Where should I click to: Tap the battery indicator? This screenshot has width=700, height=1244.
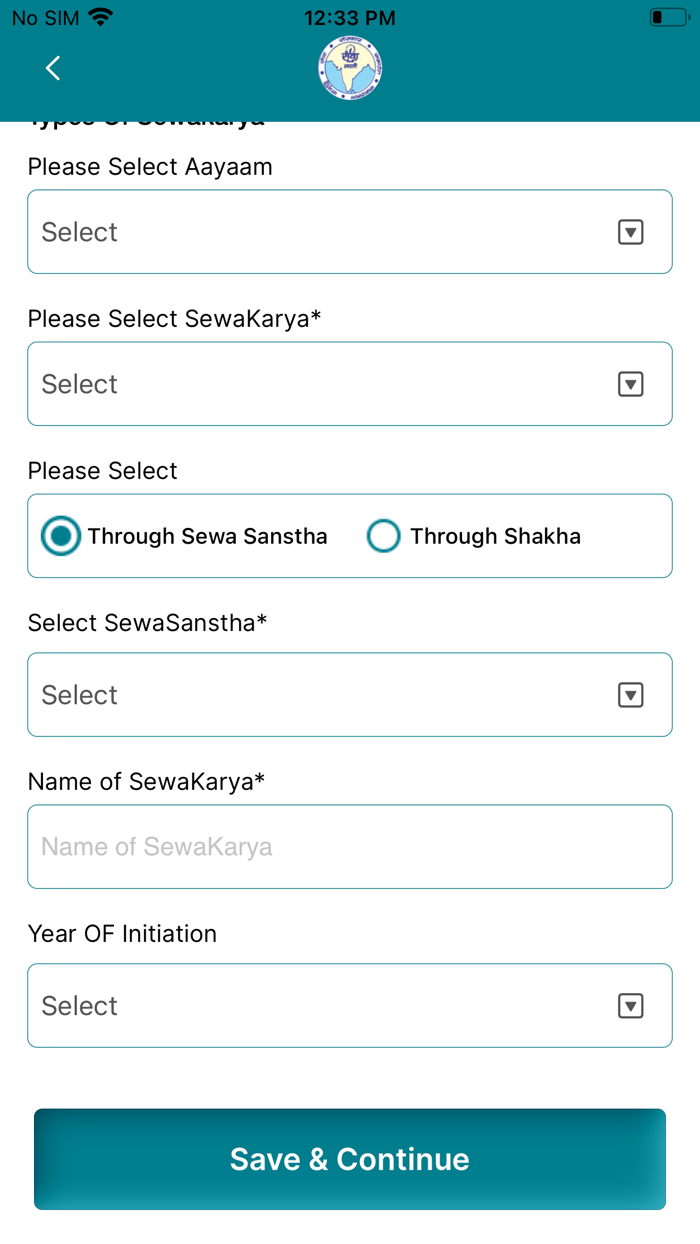click(x=669, y=16)
